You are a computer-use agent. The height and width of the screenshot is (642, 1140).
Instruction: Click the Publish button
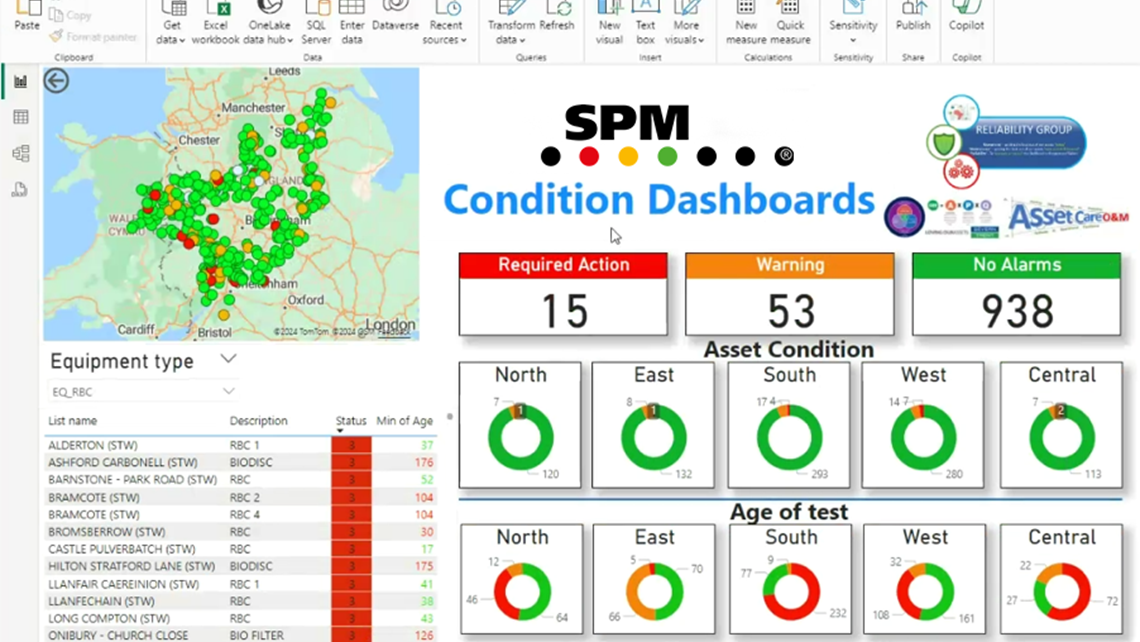pos(912,20)
